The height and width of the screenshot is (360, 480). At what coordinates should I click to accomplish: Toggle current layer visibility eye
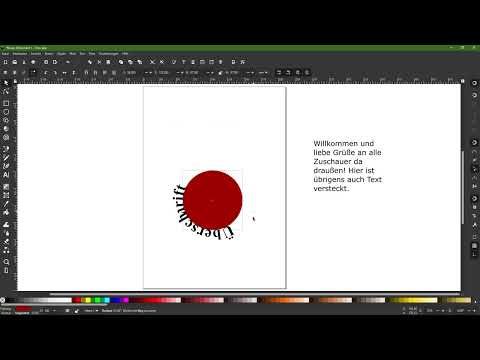(68, 311)
